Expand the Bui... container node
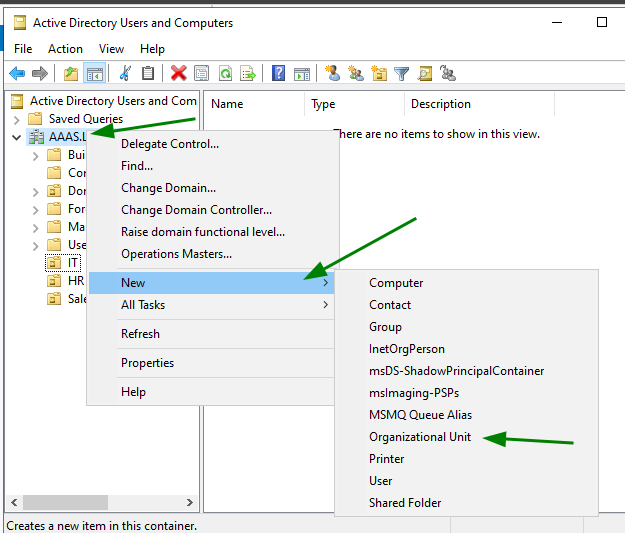This screenshot has width=625, height=533. (35, 156)
